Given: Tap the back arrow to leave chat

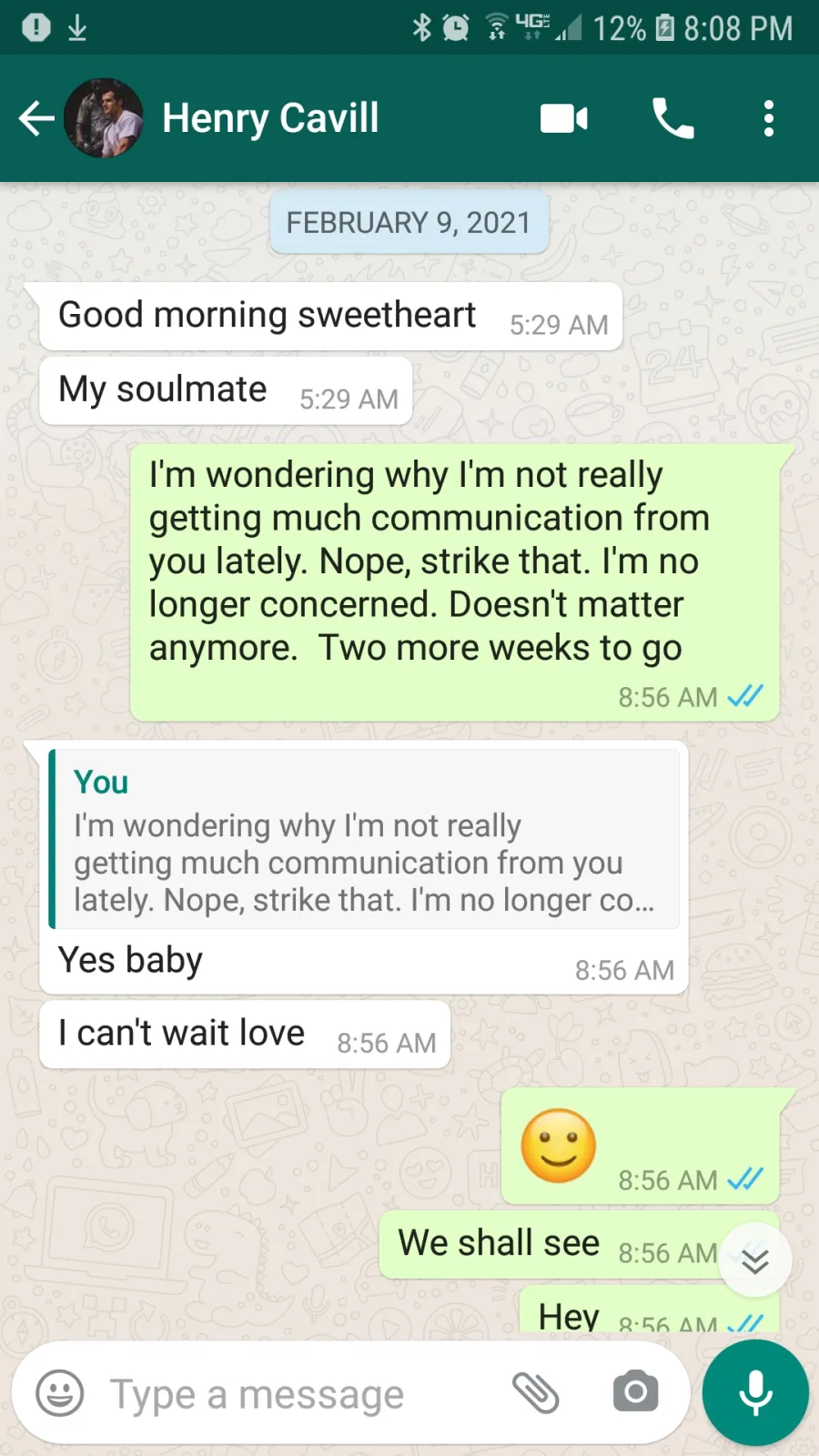Looking at the screenshot, I should (36, 118).
